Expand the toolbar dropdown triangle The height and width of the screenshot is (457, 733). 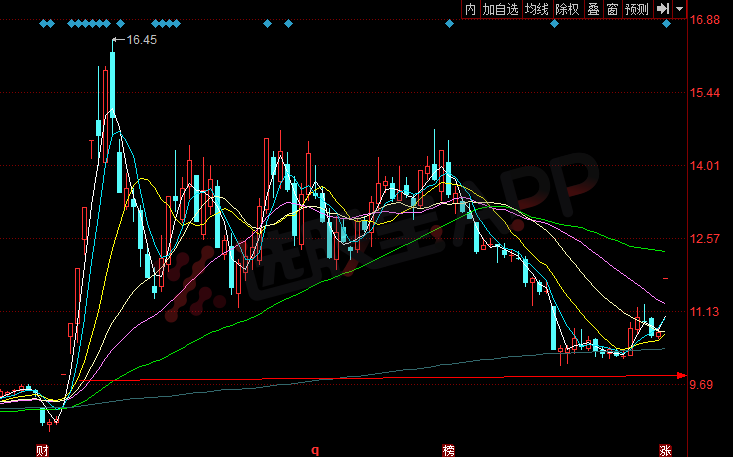tap(680, 9)
